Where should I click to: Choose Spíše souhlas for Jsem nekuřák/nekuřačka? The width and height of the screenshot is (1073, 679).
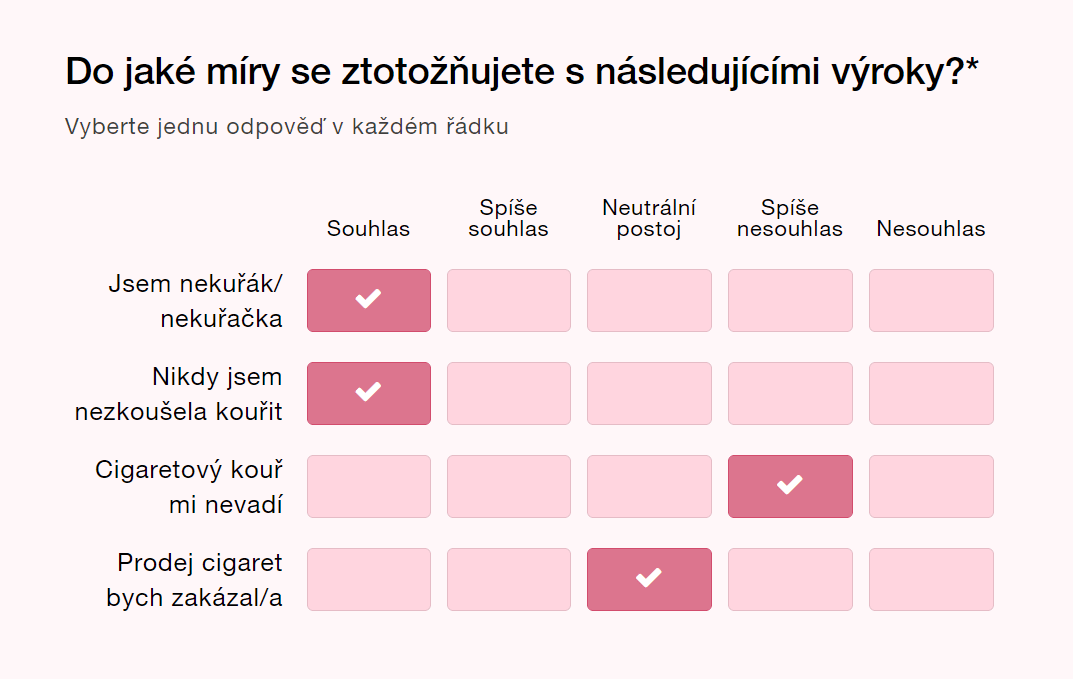point(509,300)
